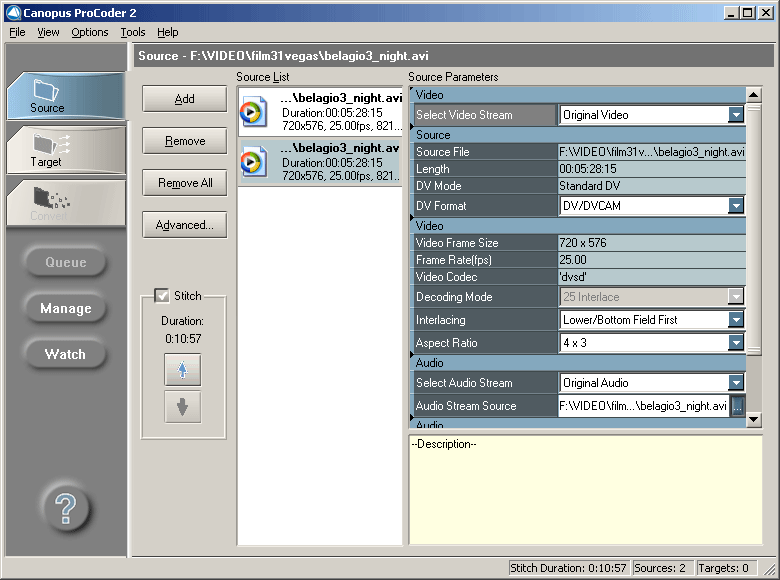The width and height of the screenshot is (780, 580).
Task: Open the File menu
Action: coord(17,32)
